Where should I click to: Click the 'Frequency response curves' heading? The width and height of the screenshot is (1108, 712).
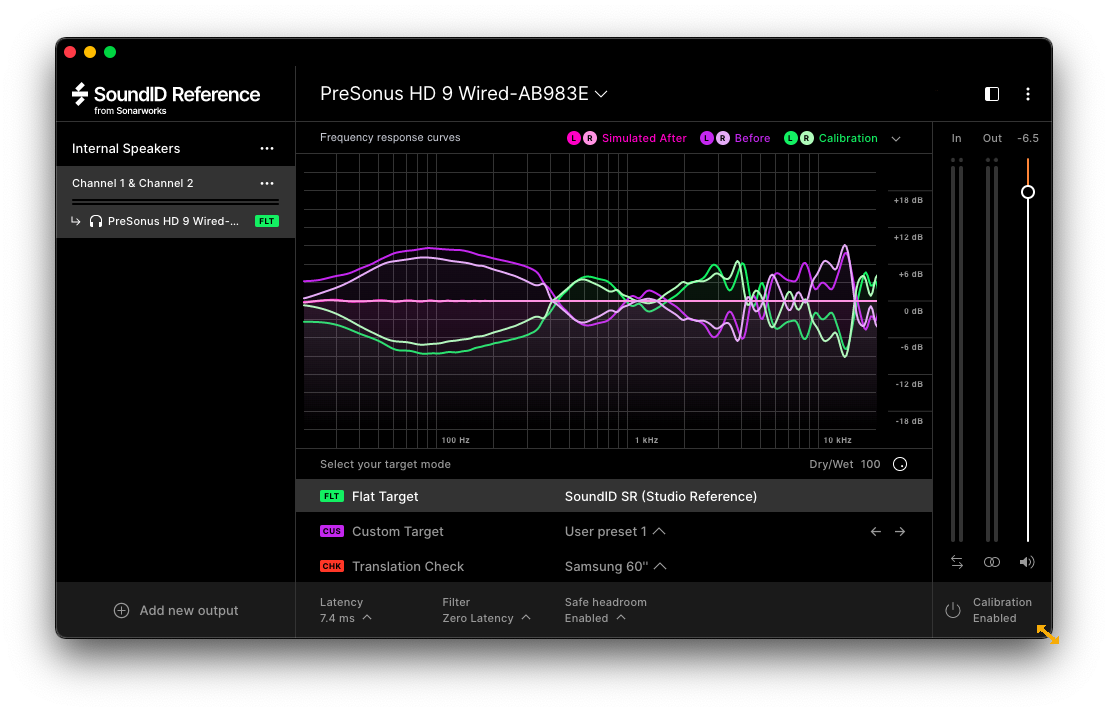(x=390, y=137)
